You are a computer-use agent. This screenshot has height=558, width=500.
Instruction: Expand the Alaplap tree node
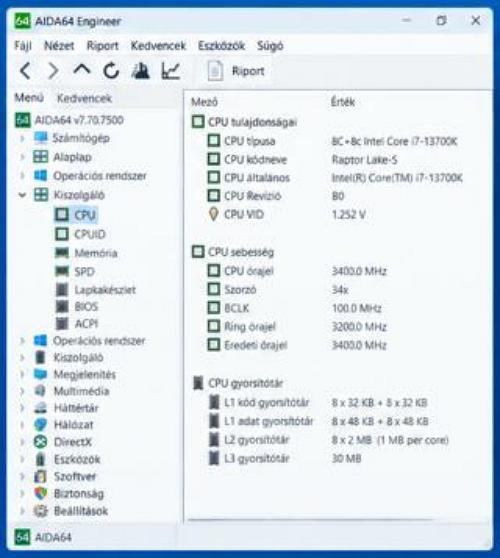point(22,157)
